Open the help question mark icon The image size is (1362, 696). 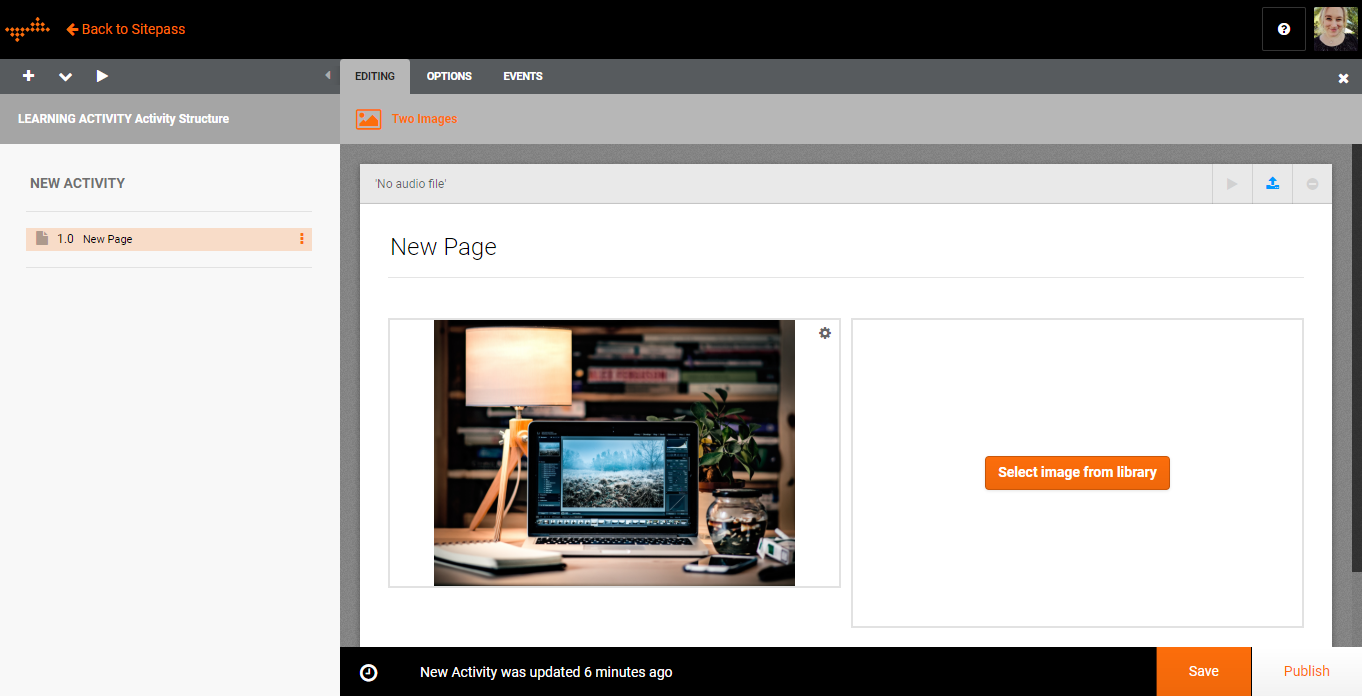coord(1284,29)
